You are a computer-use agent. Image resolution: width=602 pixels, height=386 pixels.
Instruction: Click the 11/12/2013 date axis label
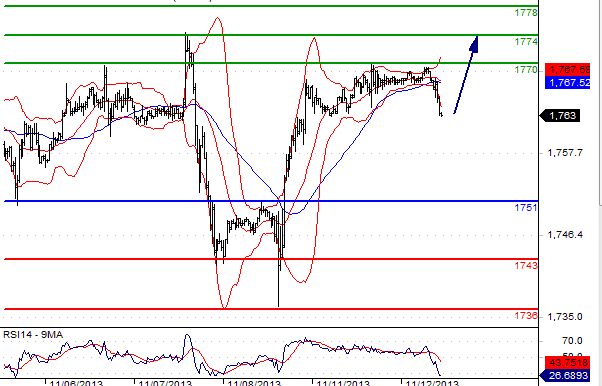tap(432, 383)
